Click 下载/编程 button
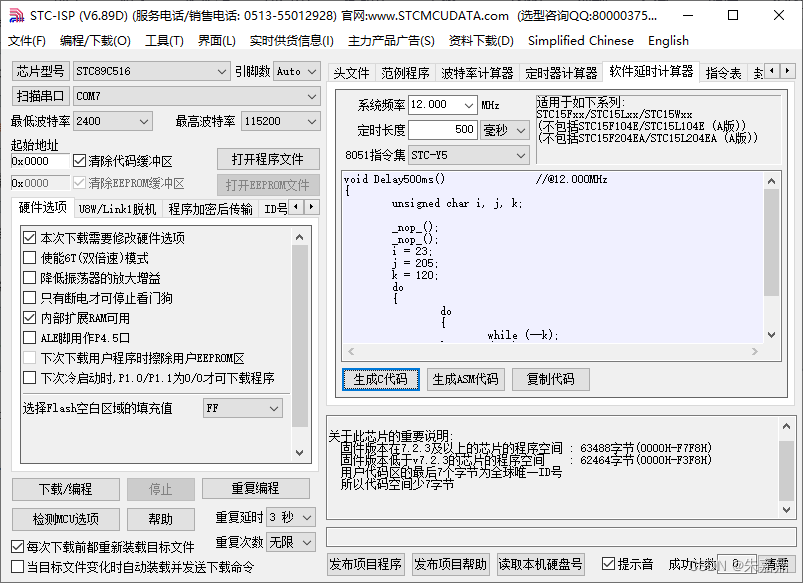The image size is (803, 583). tap(66, 489)
